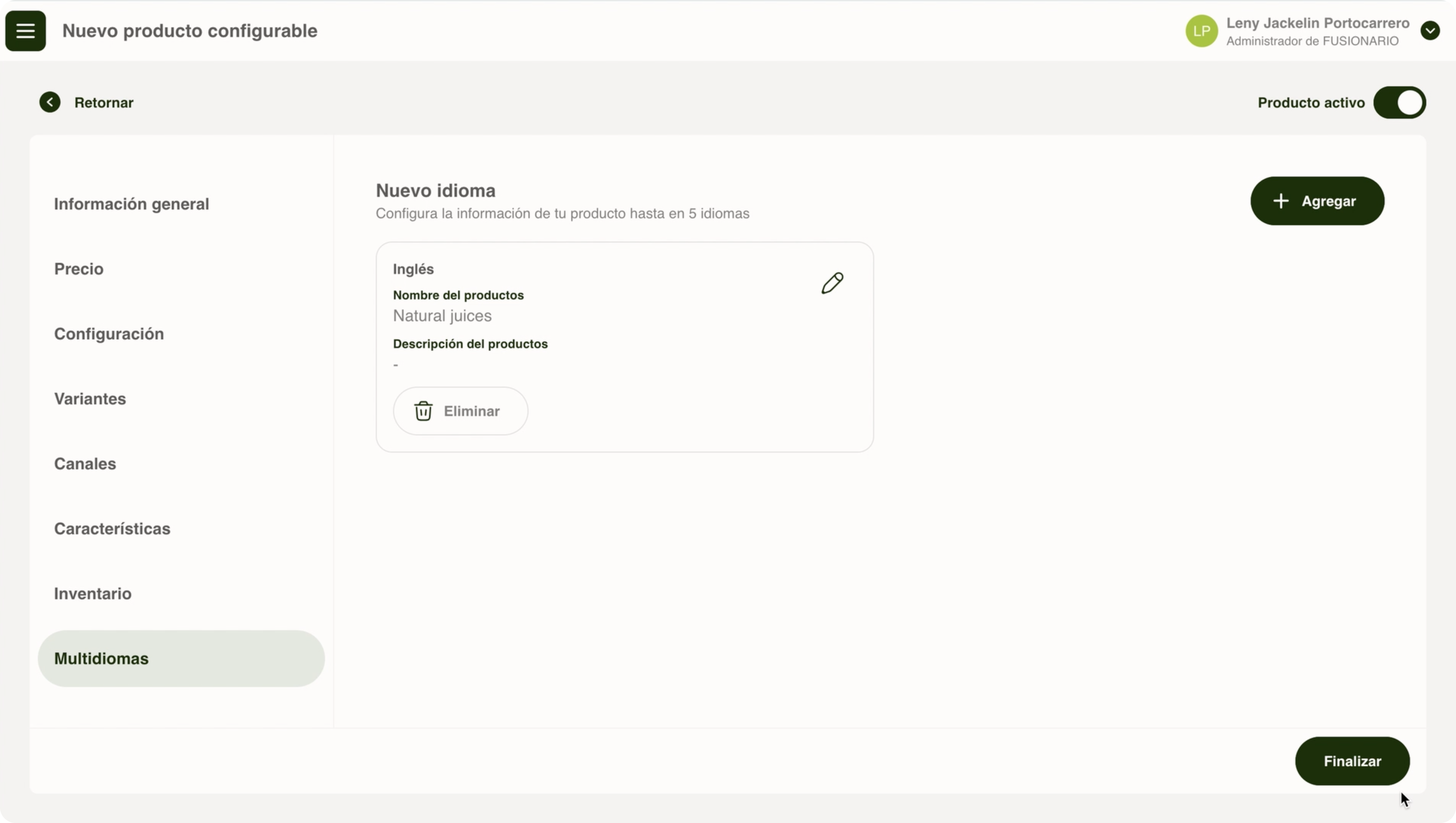
Task: Select the Canales section
Action: [x=85, y=464]
